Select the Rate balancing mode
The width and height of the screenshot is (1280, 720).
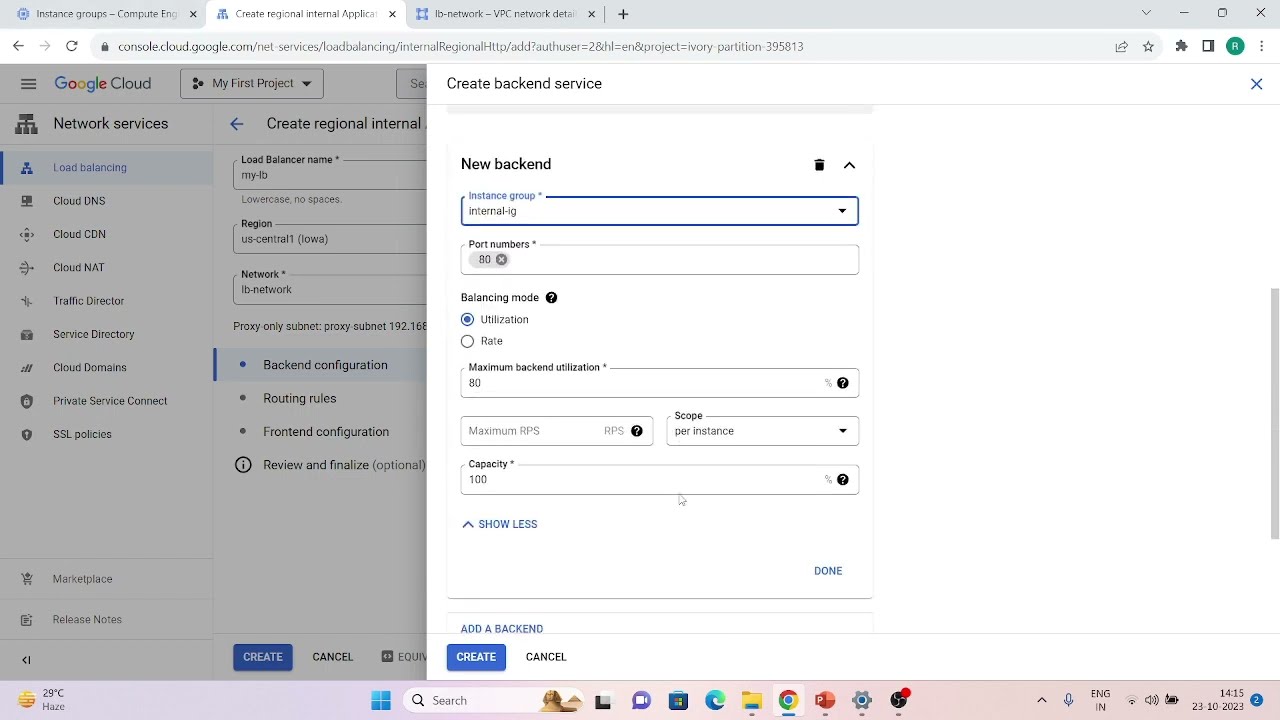tap(467, 342)
